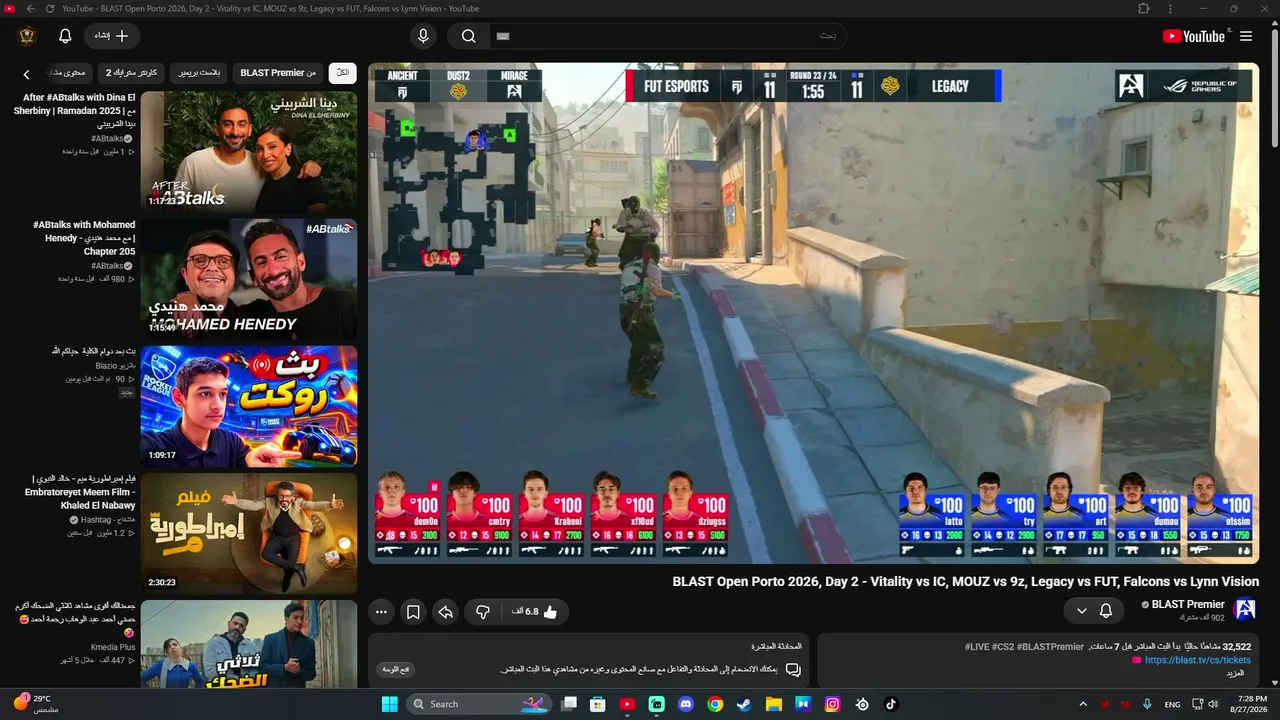Open the blast.tv/cs/tickets link

[1198, 660]
